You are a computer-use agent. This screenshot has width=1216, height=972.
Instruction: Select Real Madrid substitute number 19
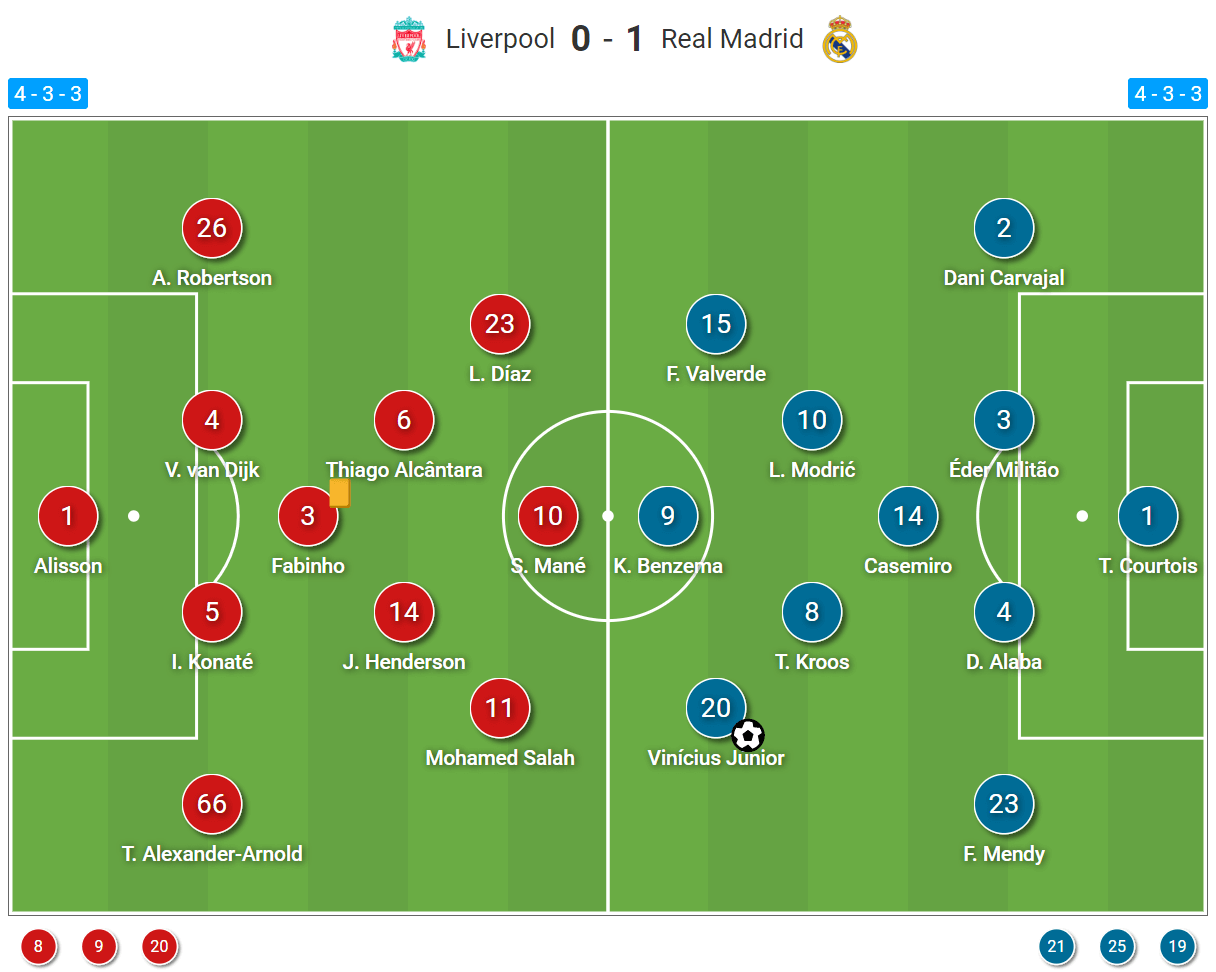click(x=1177, y=945)
